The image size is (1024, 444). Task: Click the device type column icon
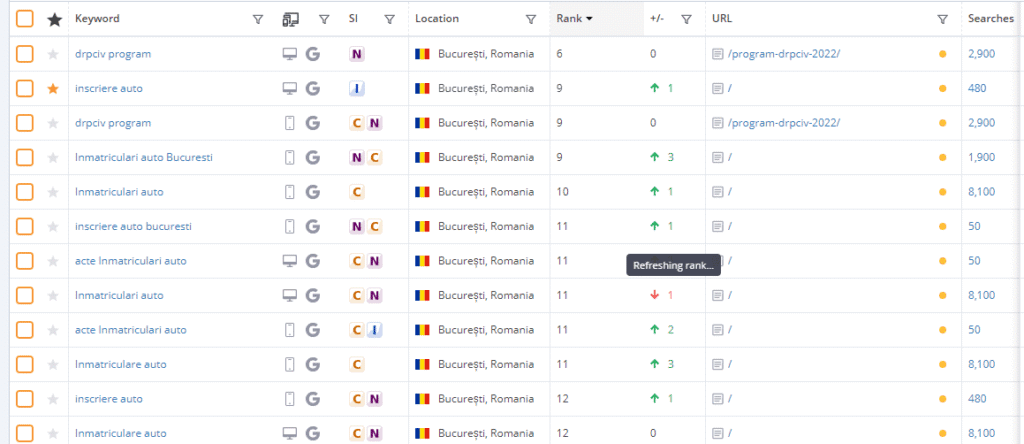pos(290,18)
